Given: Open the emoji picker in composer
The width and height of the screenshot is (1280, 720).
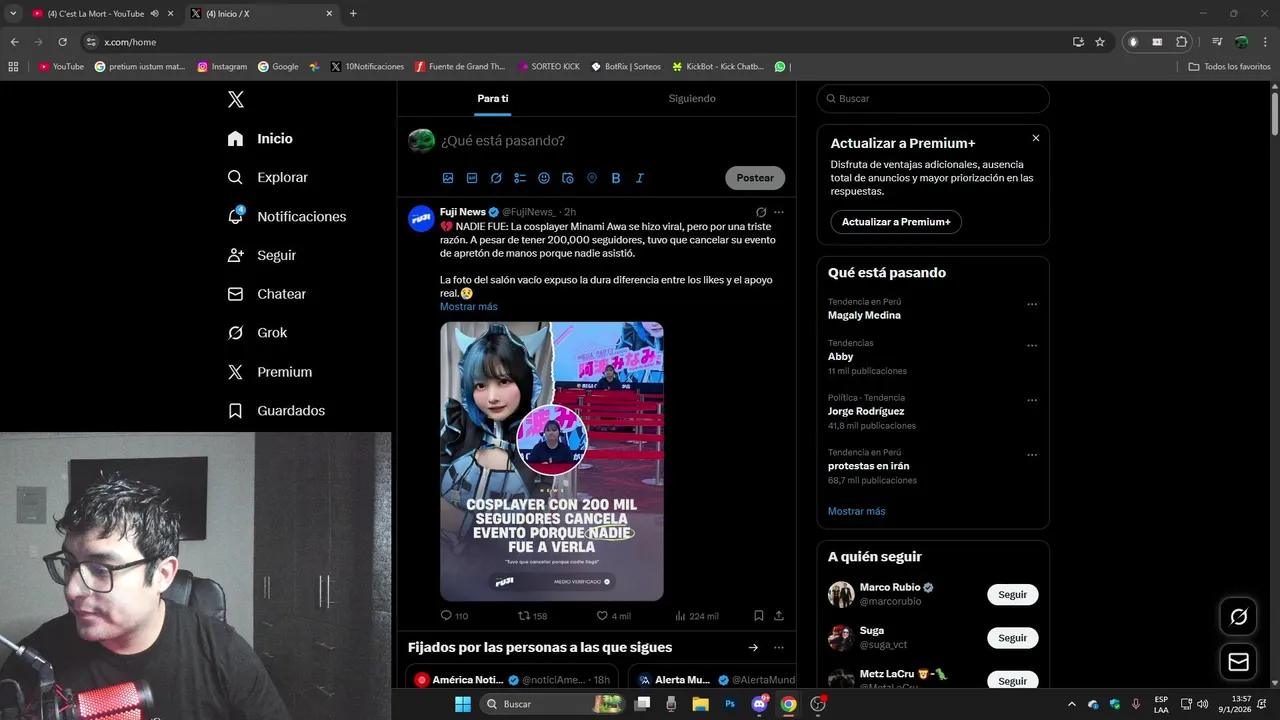Looking at the screenshot, I should pyautogui.click(x=544, y=178).
